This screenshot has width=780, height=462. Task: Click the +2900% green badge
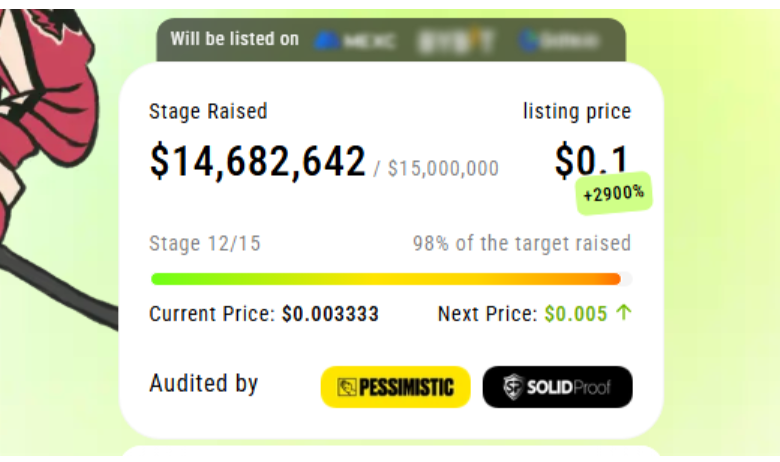[614, 193]
